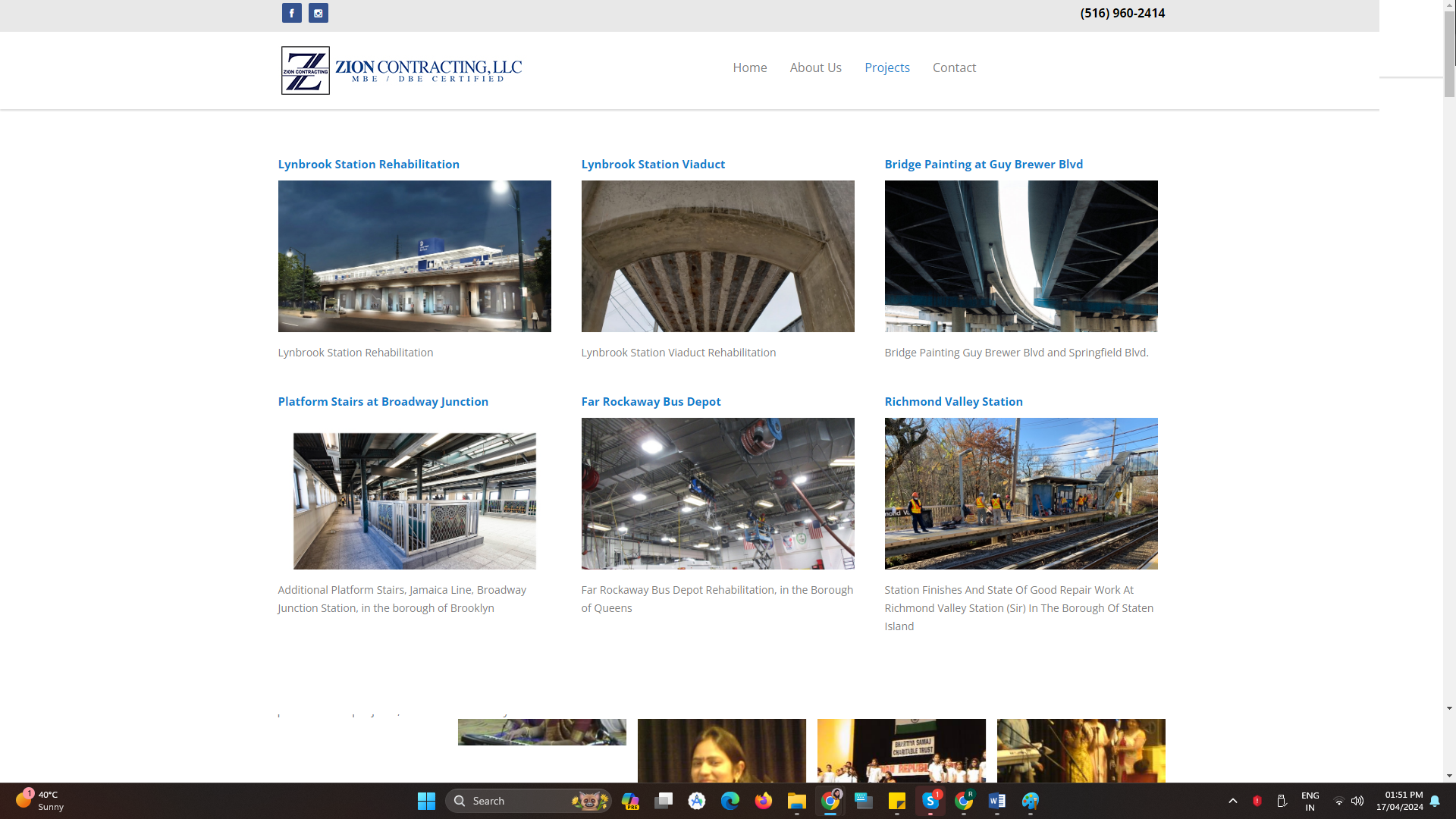Image resolution: width=1456 pixels, height=819 pixels.
Task: Click the Zion Contracting logo
Action: (401, 71)
